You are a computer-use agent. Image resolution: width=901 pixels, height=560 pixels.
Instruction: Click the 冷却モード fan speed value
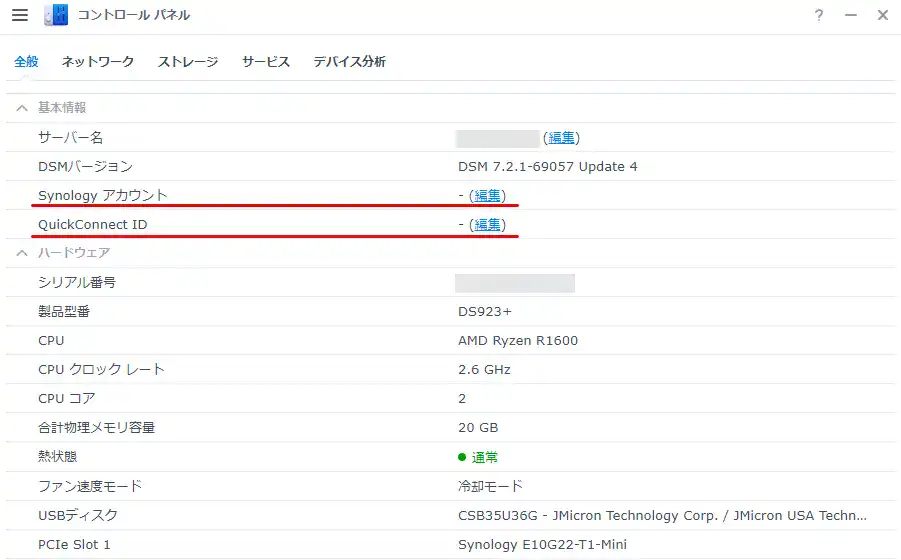tap(490, 486)
